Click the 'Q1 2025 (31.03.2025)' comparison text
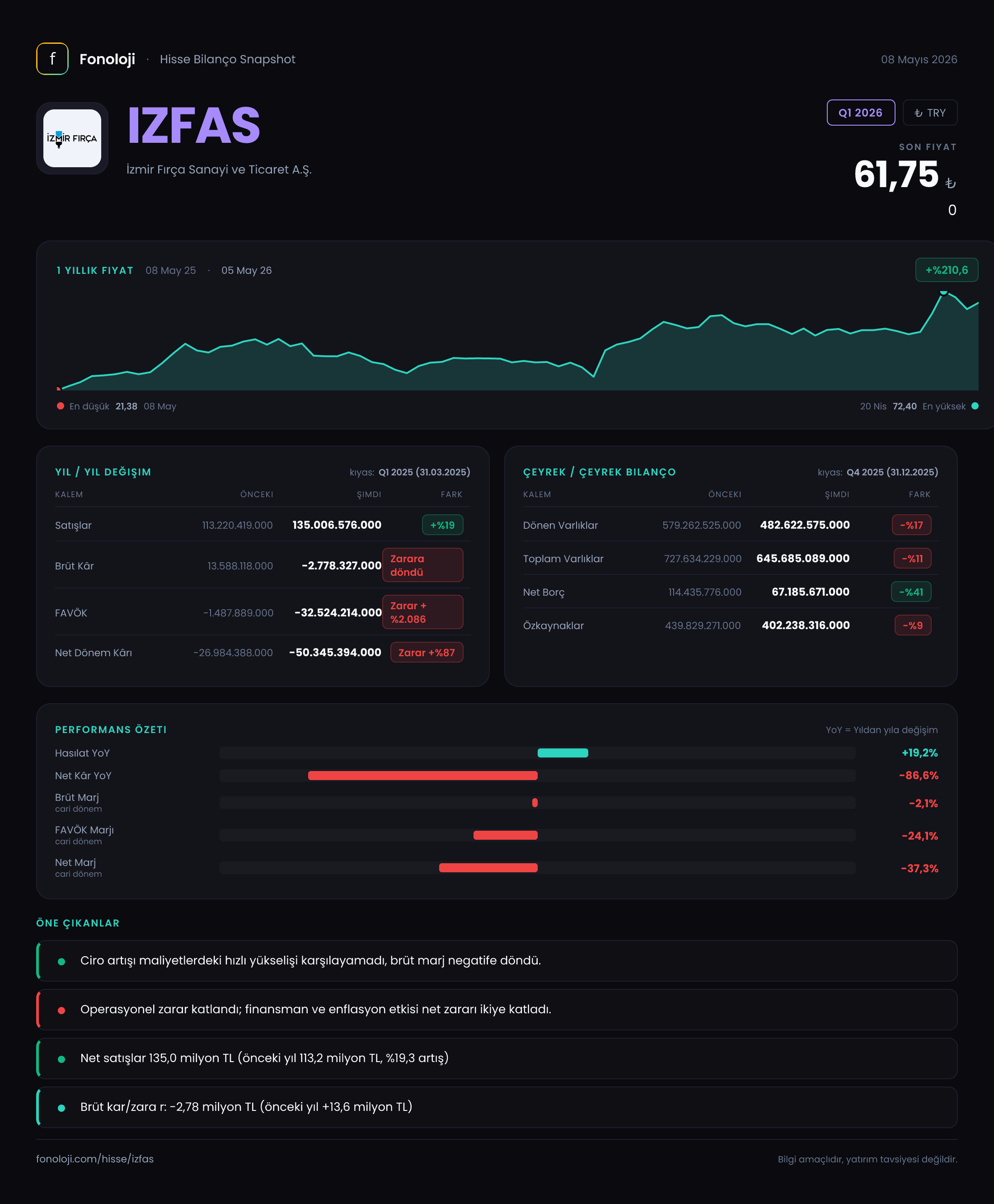Image resolution: width=994 pixels, height=1204 pixels. pos(424,472)
